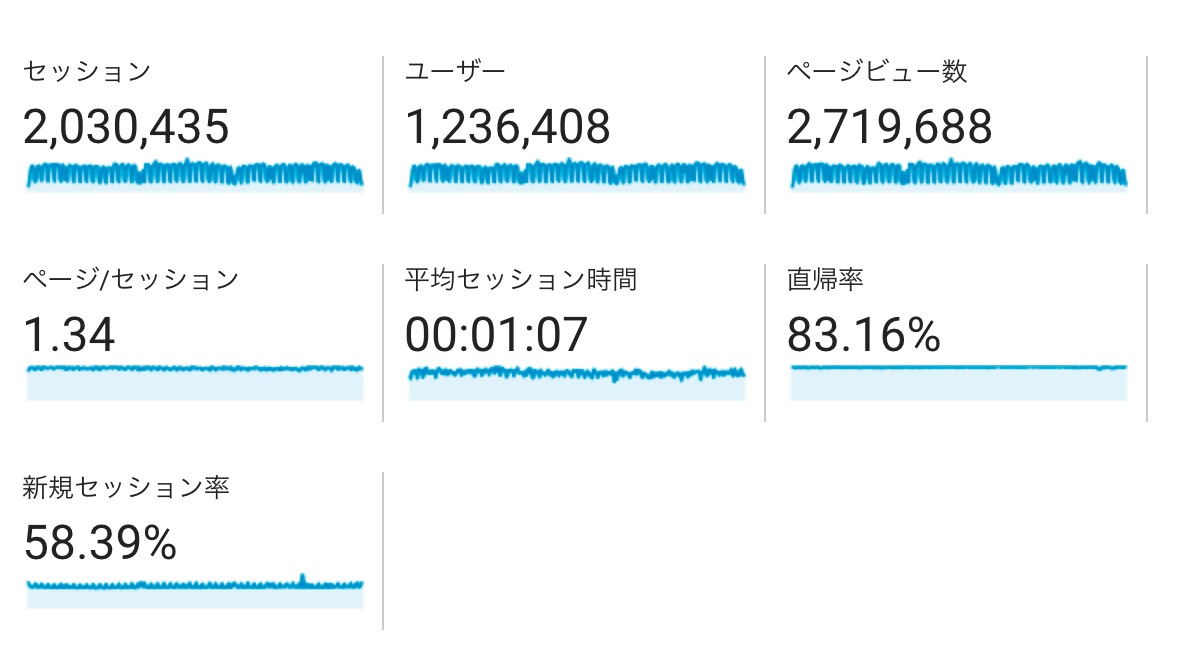Open the 直帰率 sparkline chart
Image resolution: width=1204 pixels, height=656 pixels.
(958, 383)
